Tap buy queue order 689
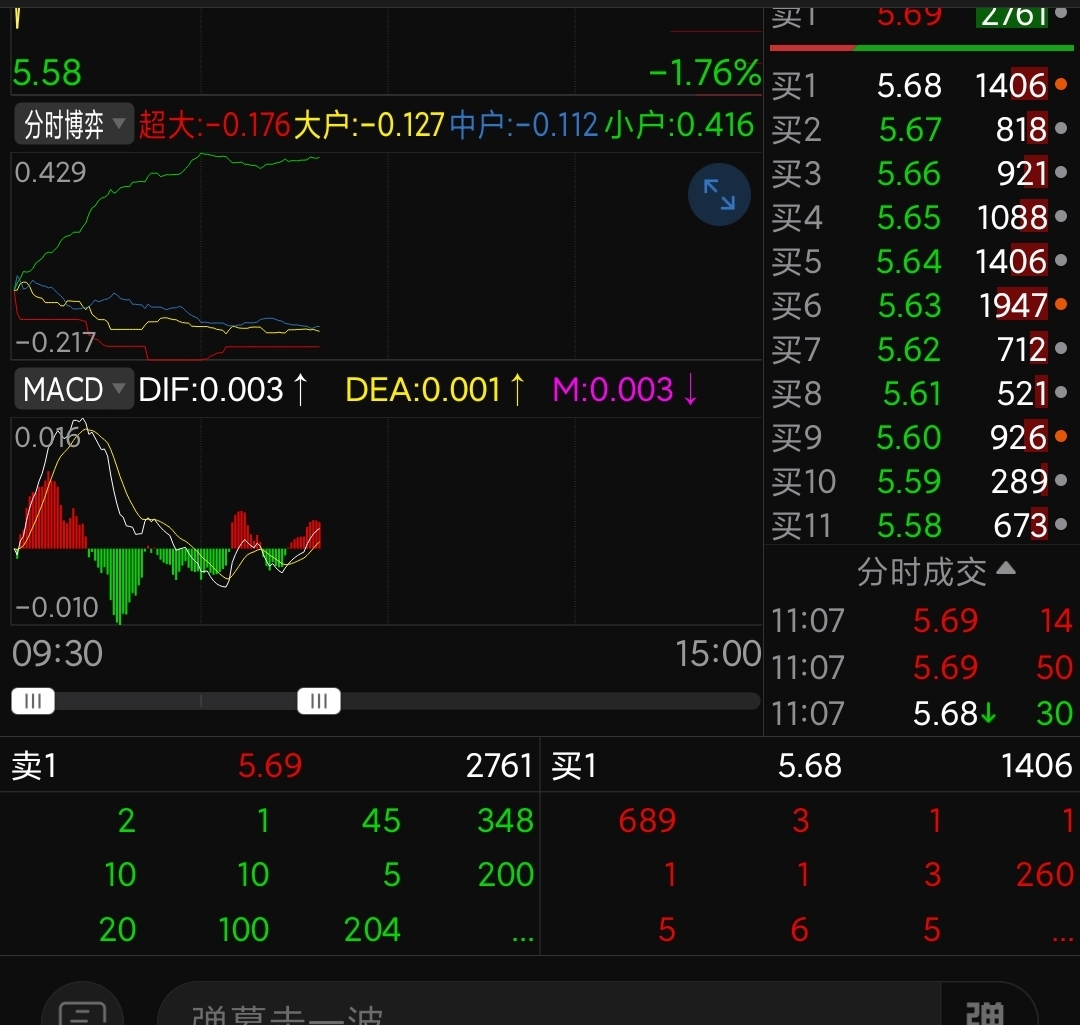 (647, 820)
